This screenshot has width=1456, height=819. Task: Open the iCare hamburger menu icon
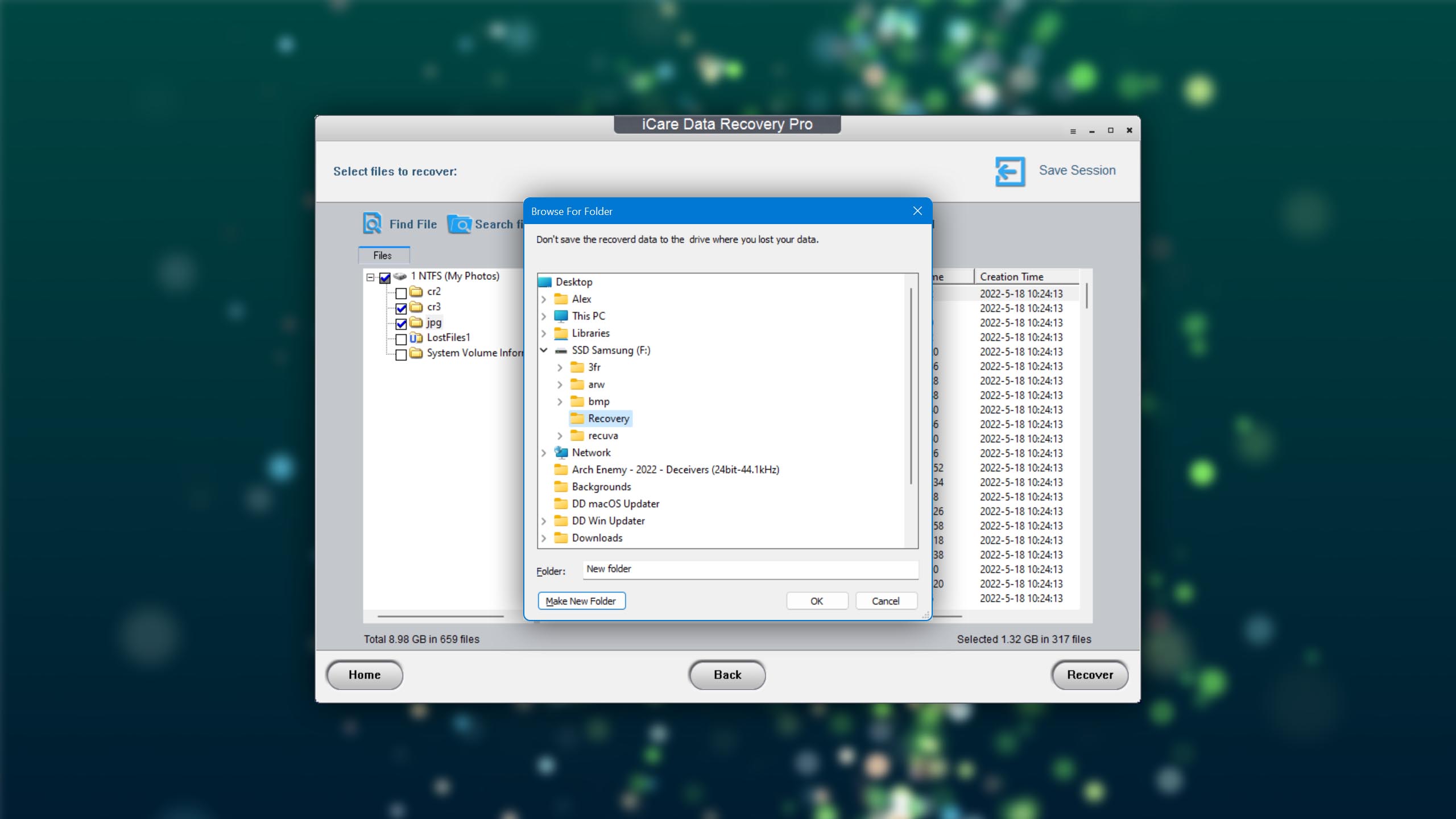click(1073, 131)
